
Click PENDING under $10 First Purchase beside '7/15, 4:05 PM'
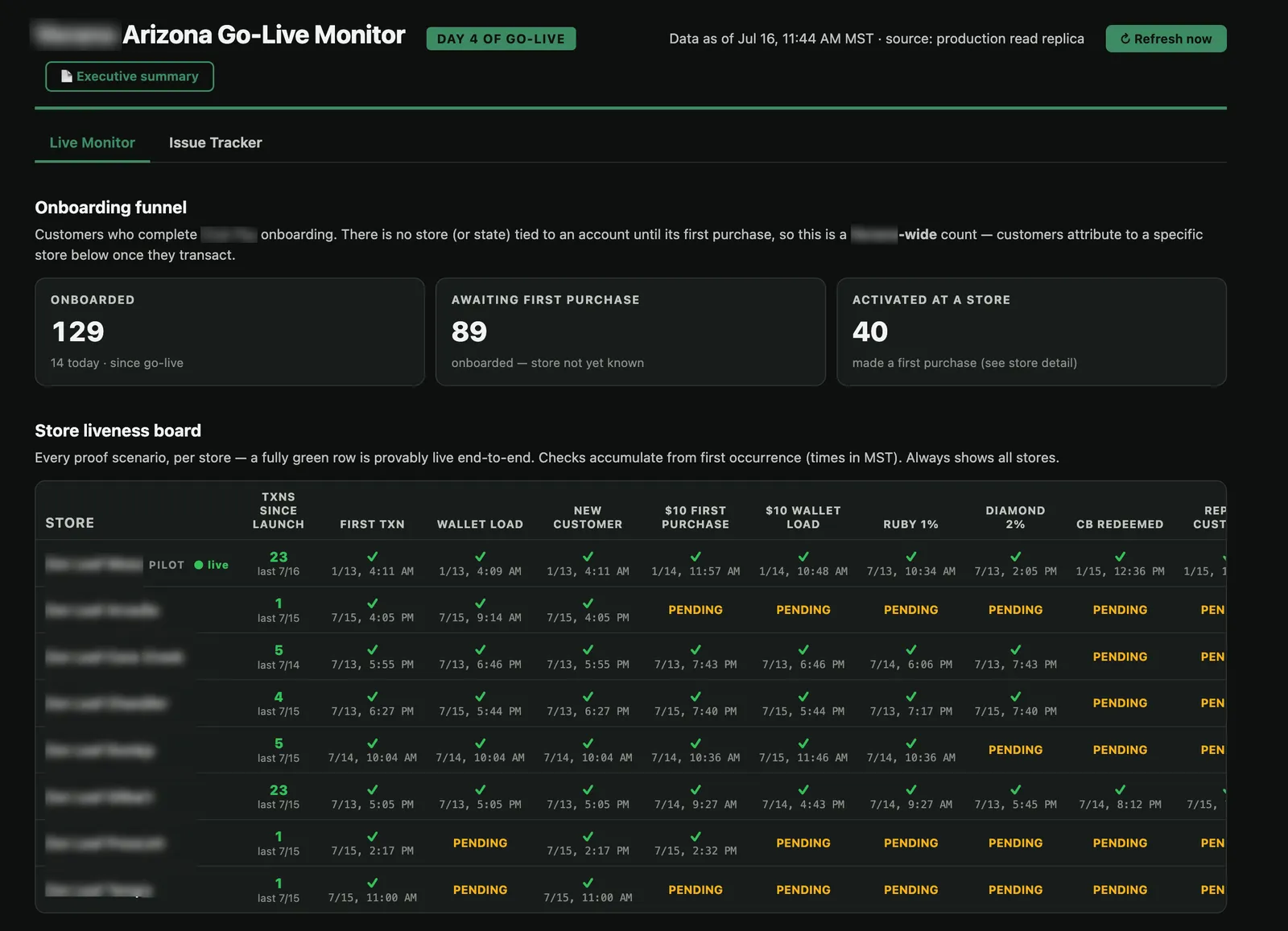tap(696, 610)
